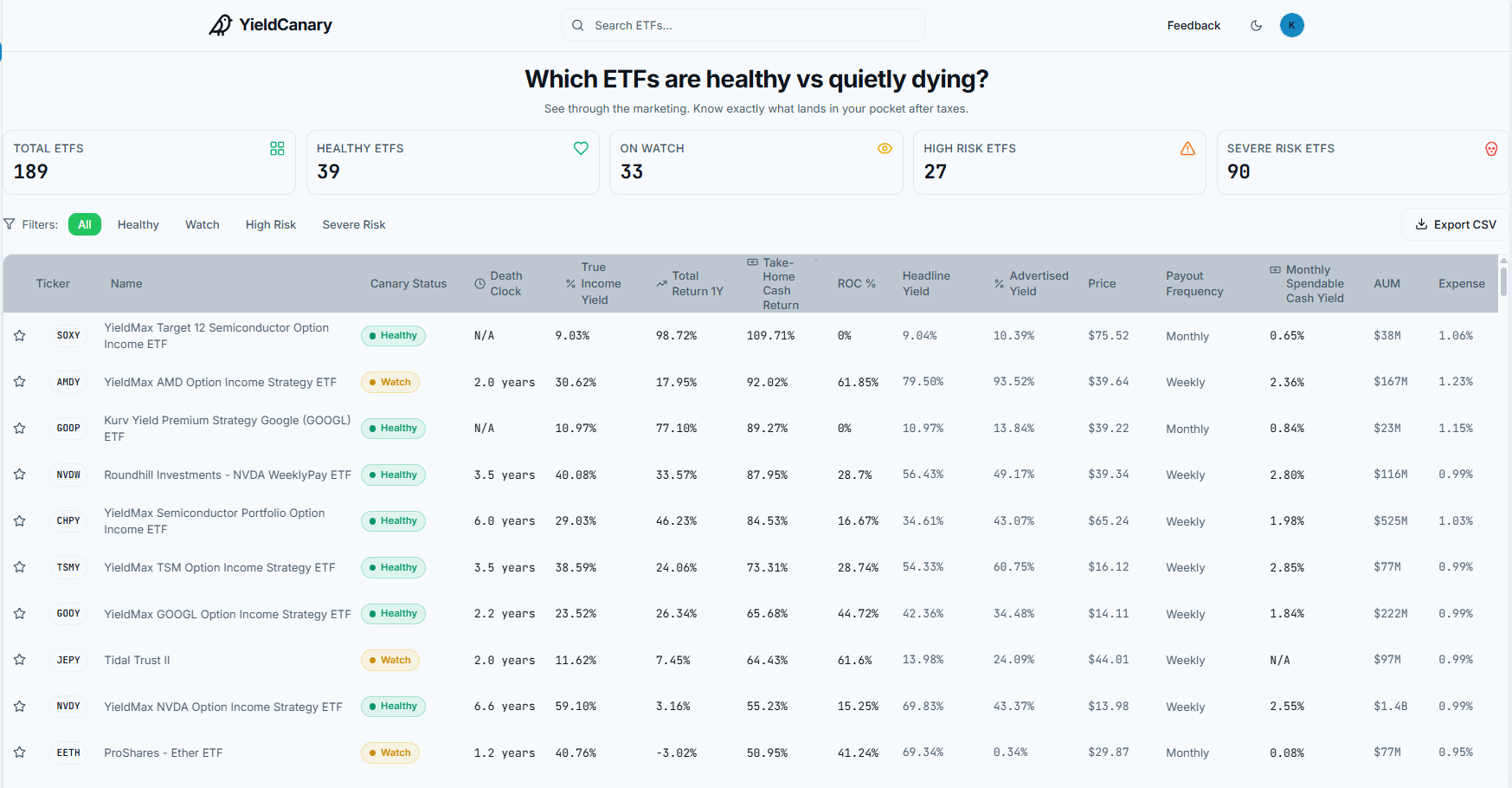Screen dimensions: 1512x788
Task: Sort by the AUM column header
Action: (x=1387, y=284)
